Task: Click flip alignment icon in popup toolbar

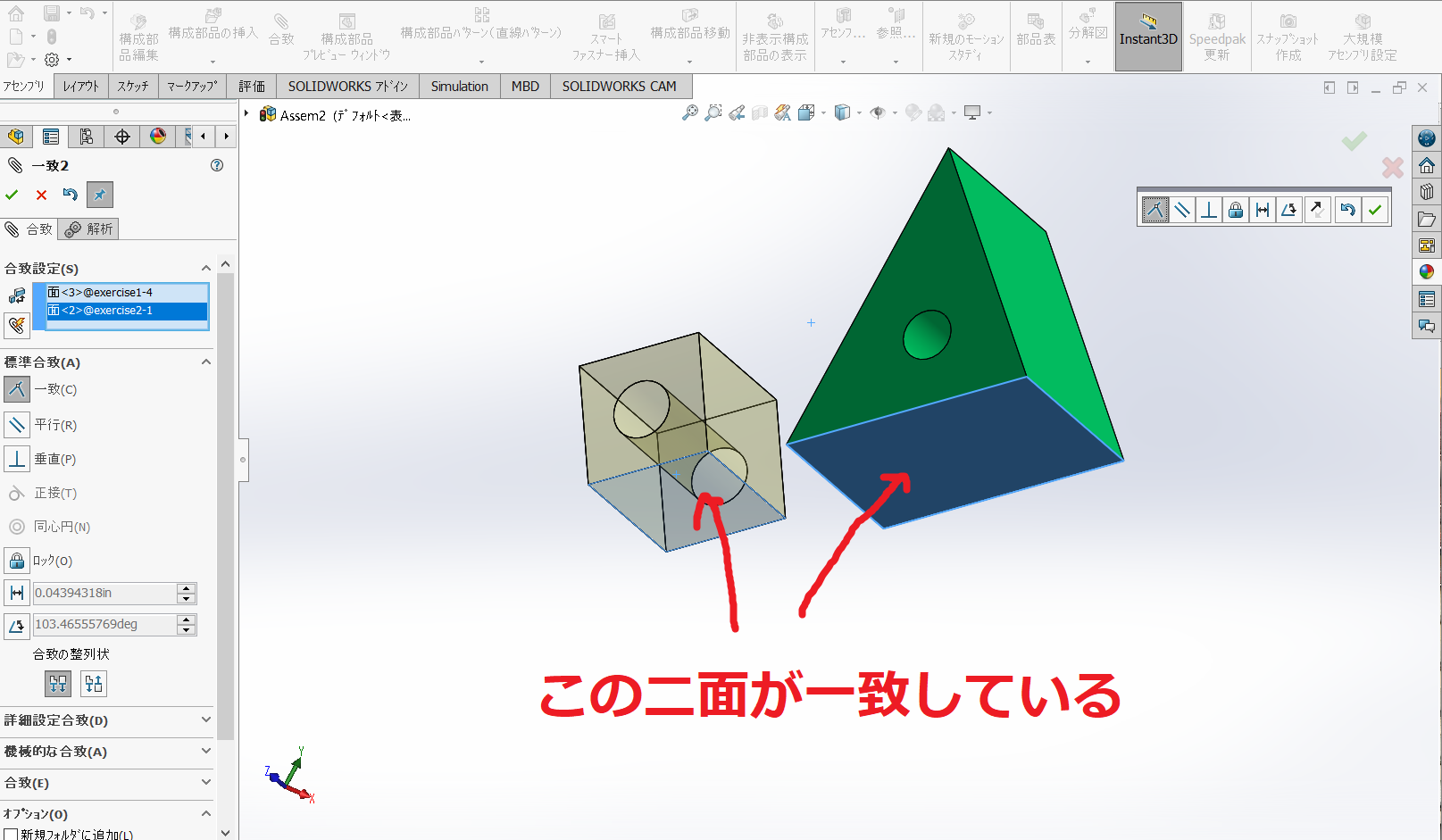Action: (x=1317, y=210)
